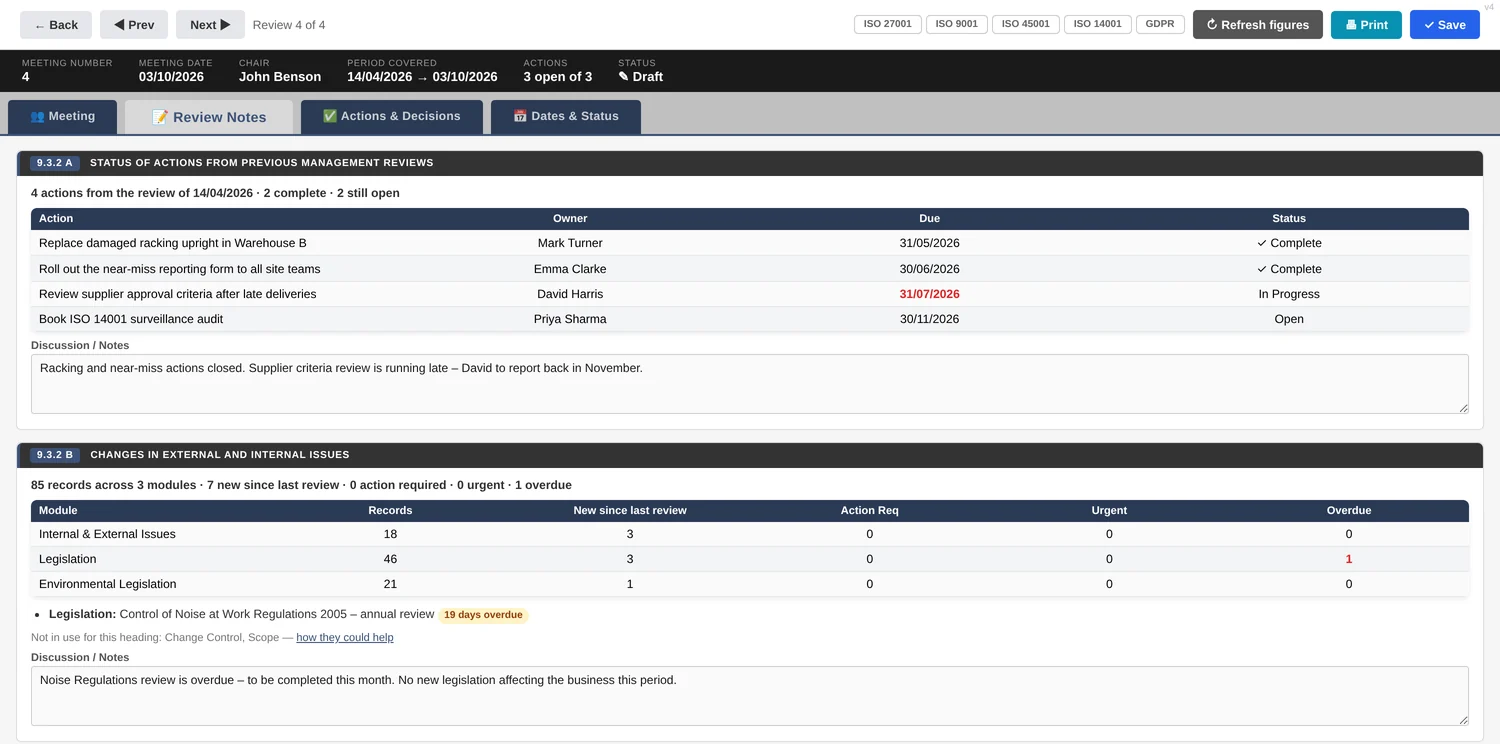Open the previous review with Prev
1500x744 pixels.
coord(134,25)
